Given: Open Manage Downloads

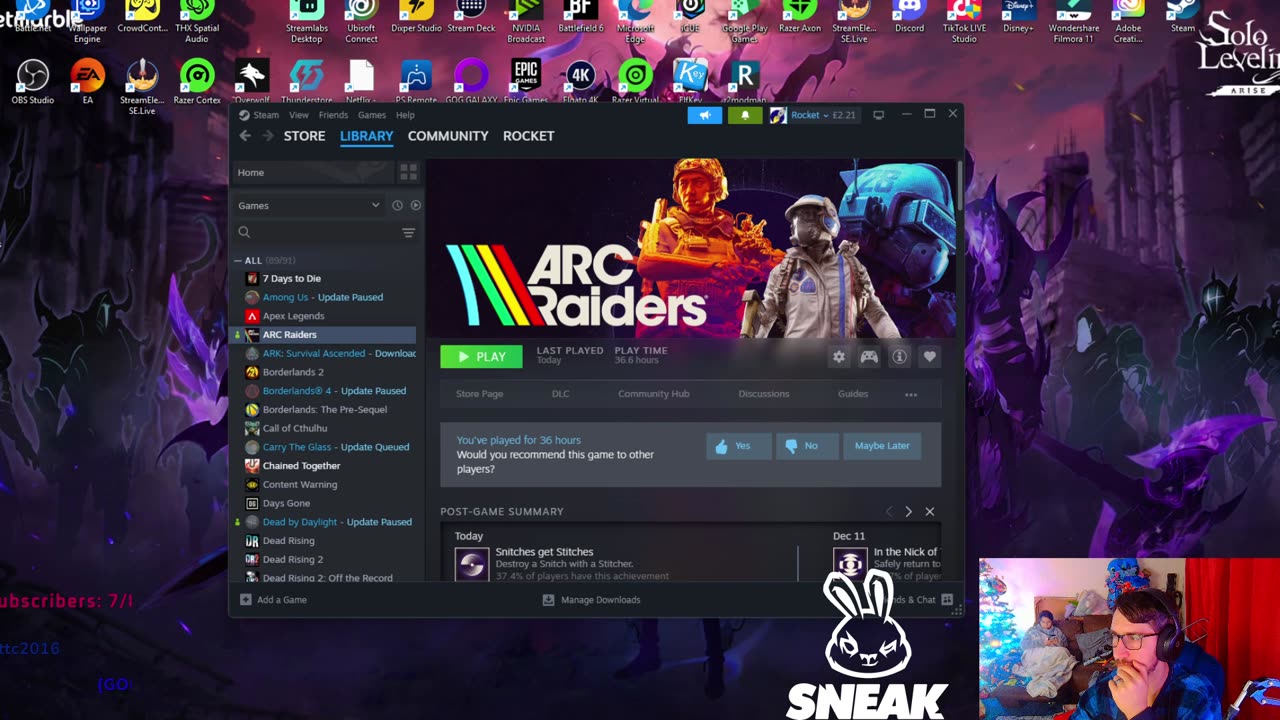Looking at the screenshot, I should tap(591, 600).
